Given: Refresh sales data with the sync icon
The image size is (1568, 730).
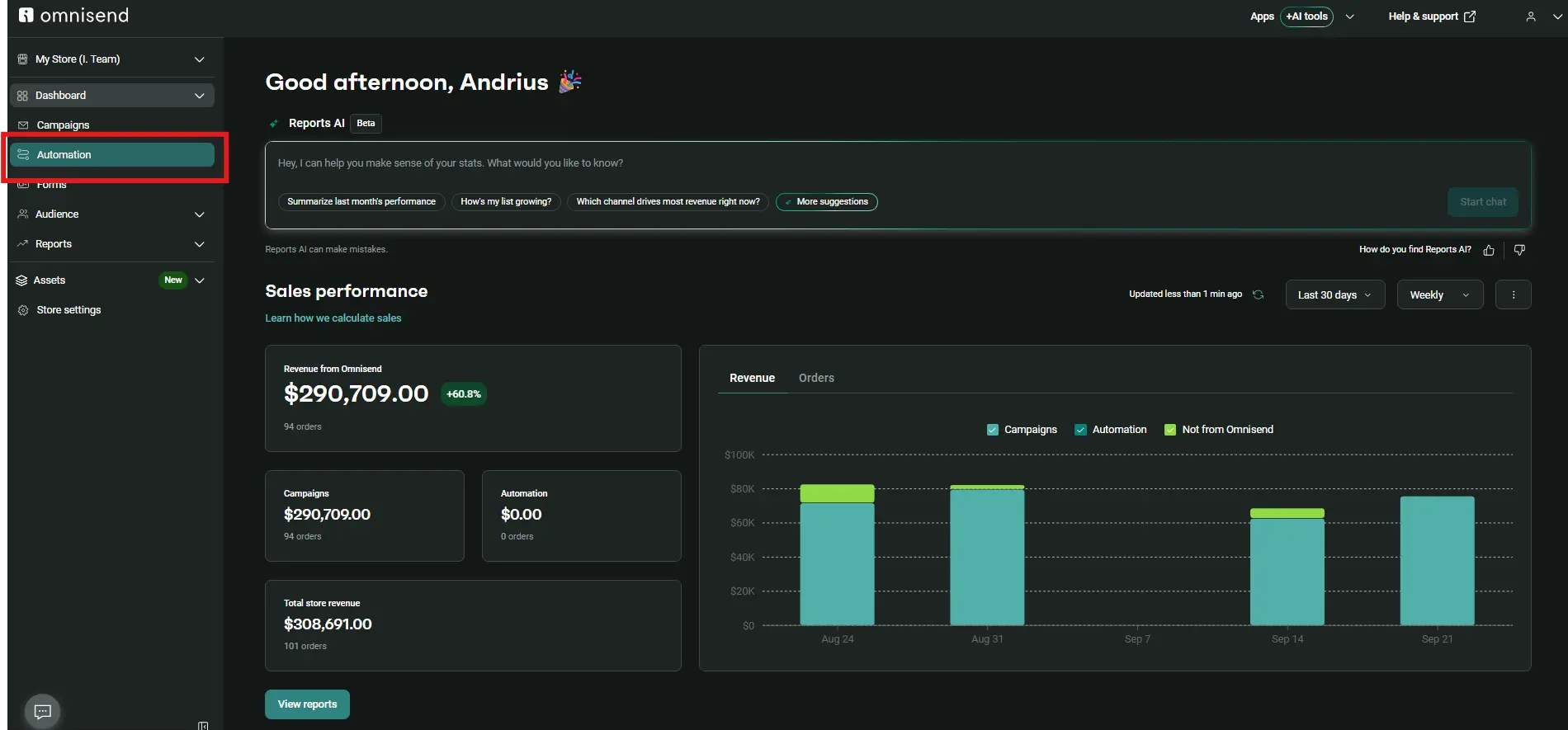Looking at the screenshot, I should (1259, 294).
